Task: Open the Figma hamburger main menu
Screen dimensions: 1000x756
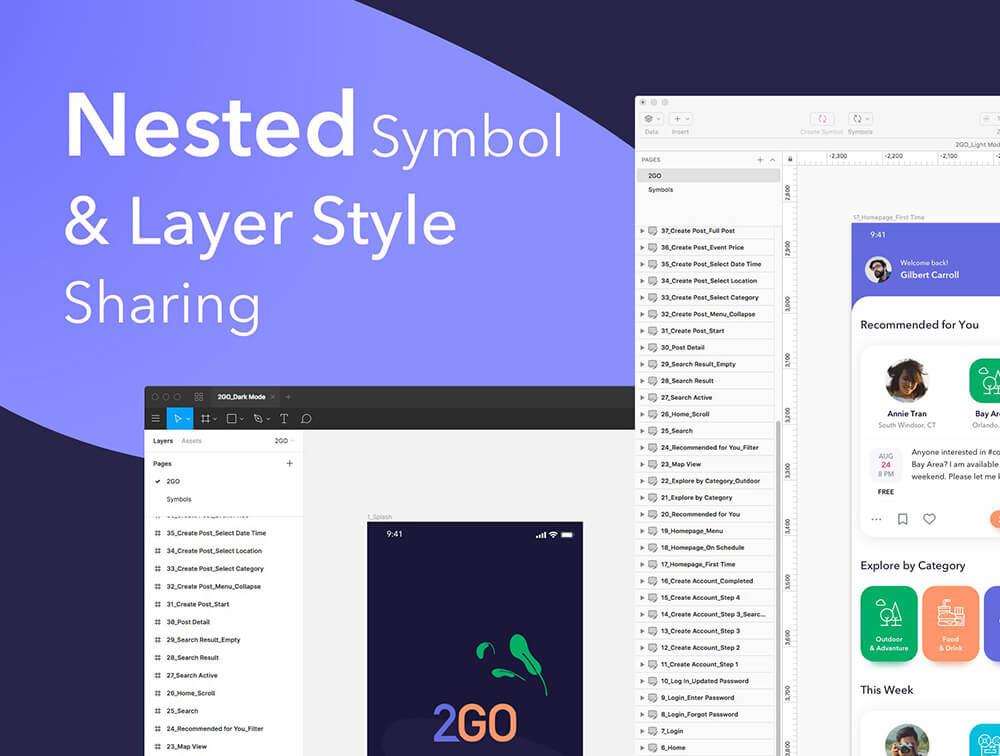Action: [x=155, y=419]
